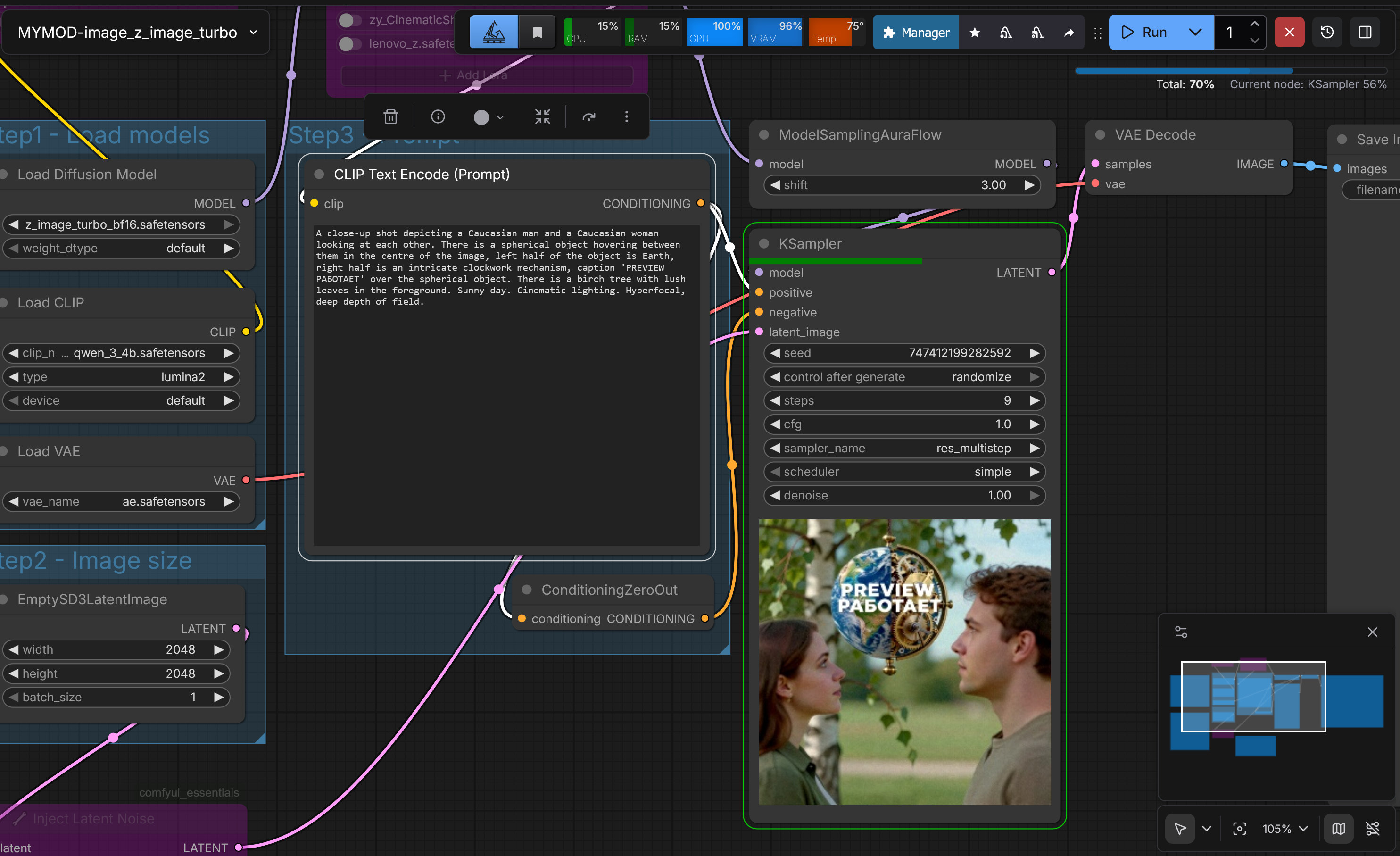Click the share arrow icon in top bar
Screen dimensions: 1400x856
tap(1069, 33)
